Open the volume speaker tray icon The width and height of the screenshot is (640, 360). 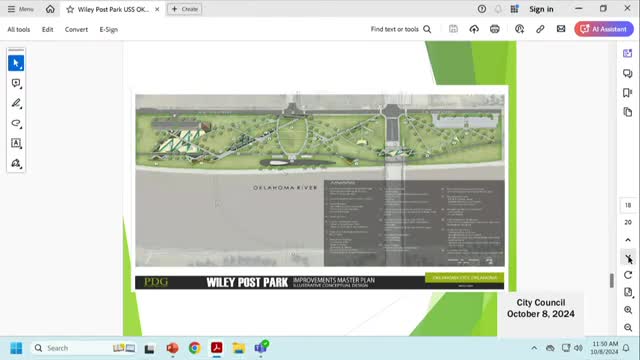(578, 348)
